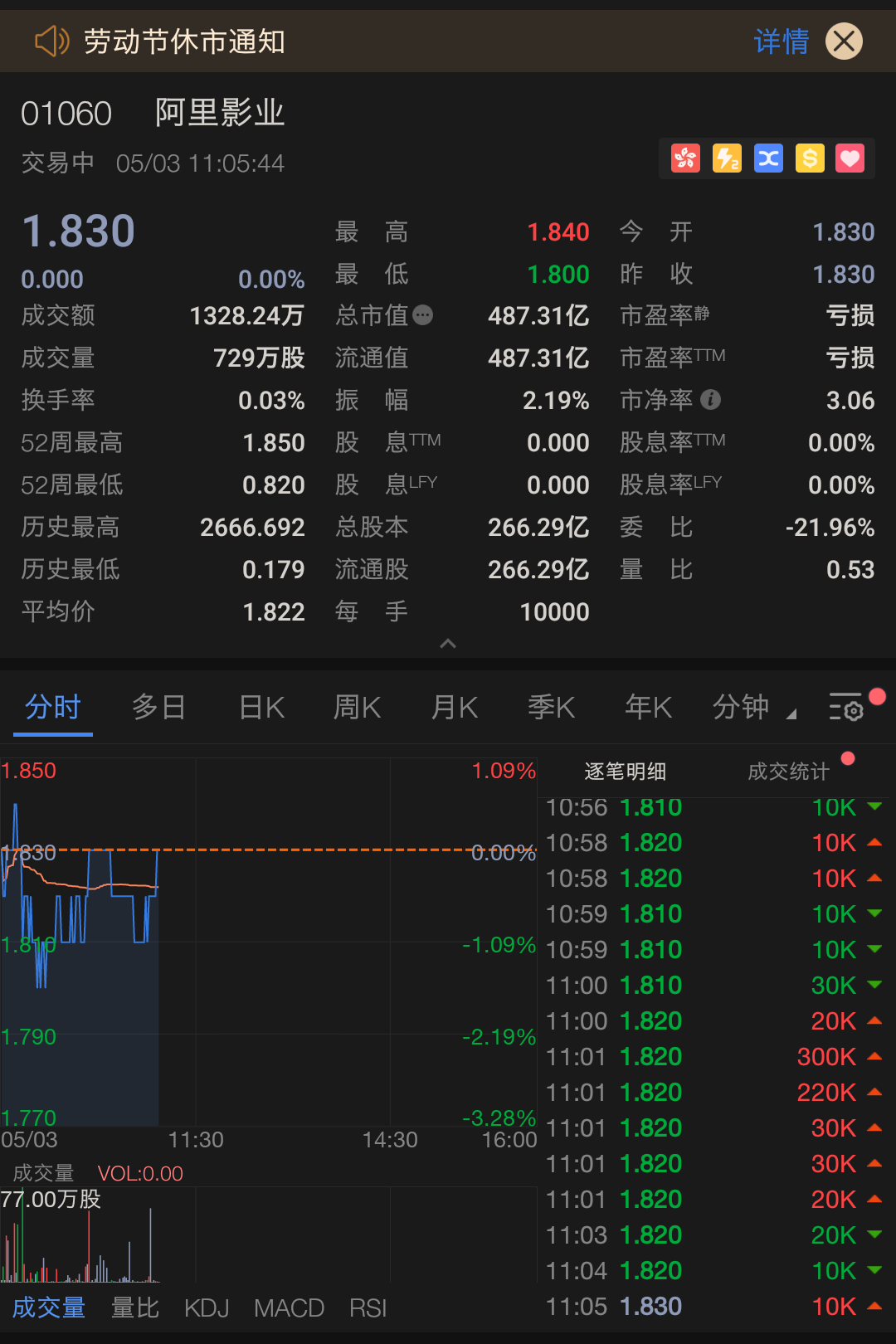The image size is (896, 1344).
Task: Dismiss the 劳动节休市通知 banner
Action: 844,41
